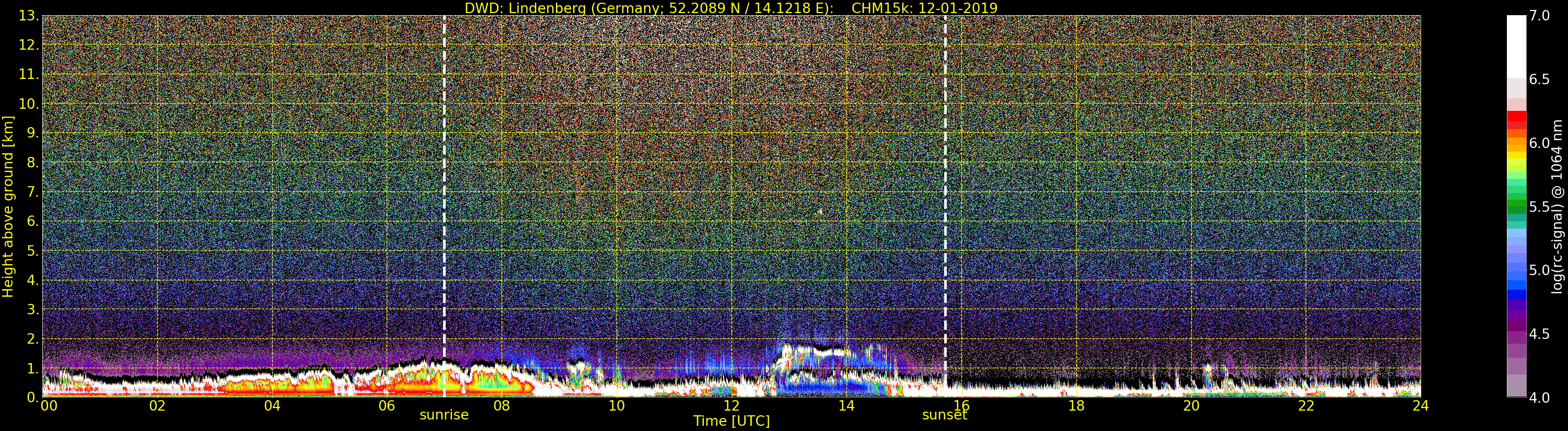Click the '10.' height tick label
The height and width of the screenshot is (431, 1568).
tap(29, 104)
